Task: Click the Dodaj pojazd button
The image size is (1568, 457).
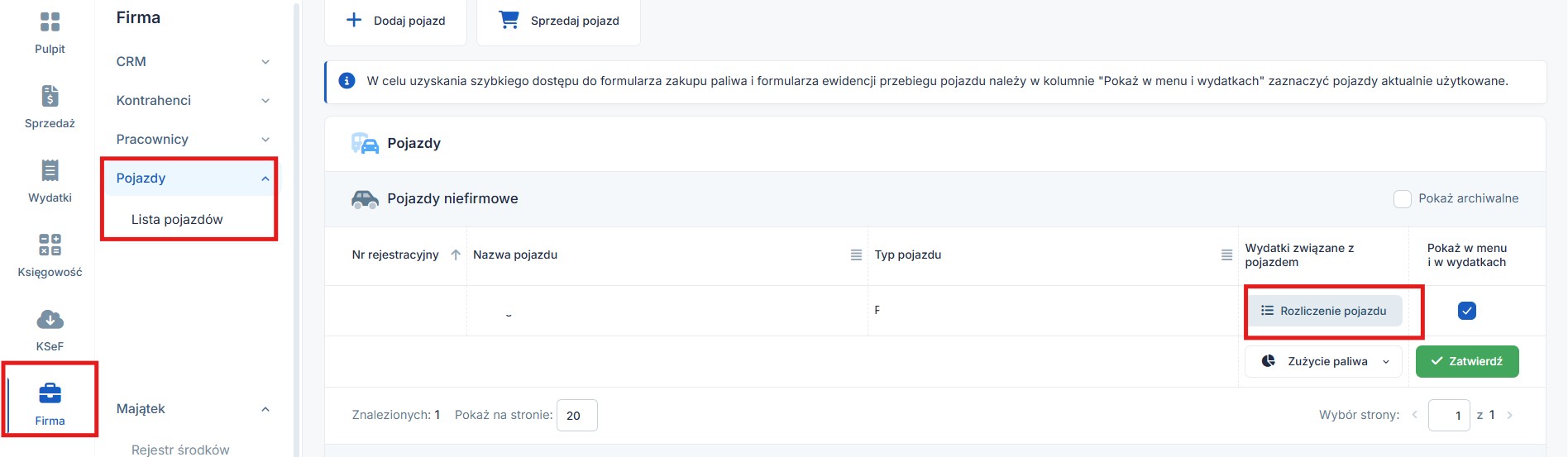Action: click(395, 21)
